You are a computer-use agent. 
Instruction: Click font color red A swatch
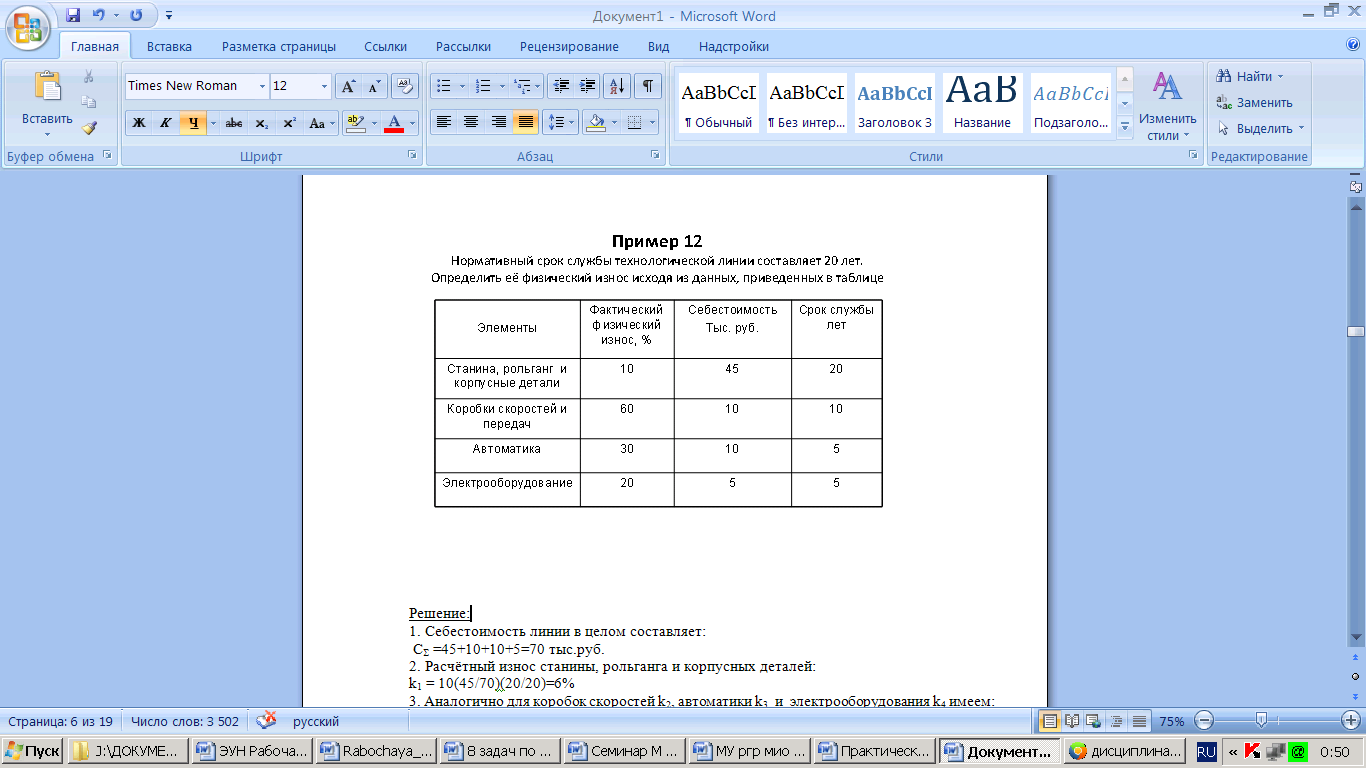[394, 123]
